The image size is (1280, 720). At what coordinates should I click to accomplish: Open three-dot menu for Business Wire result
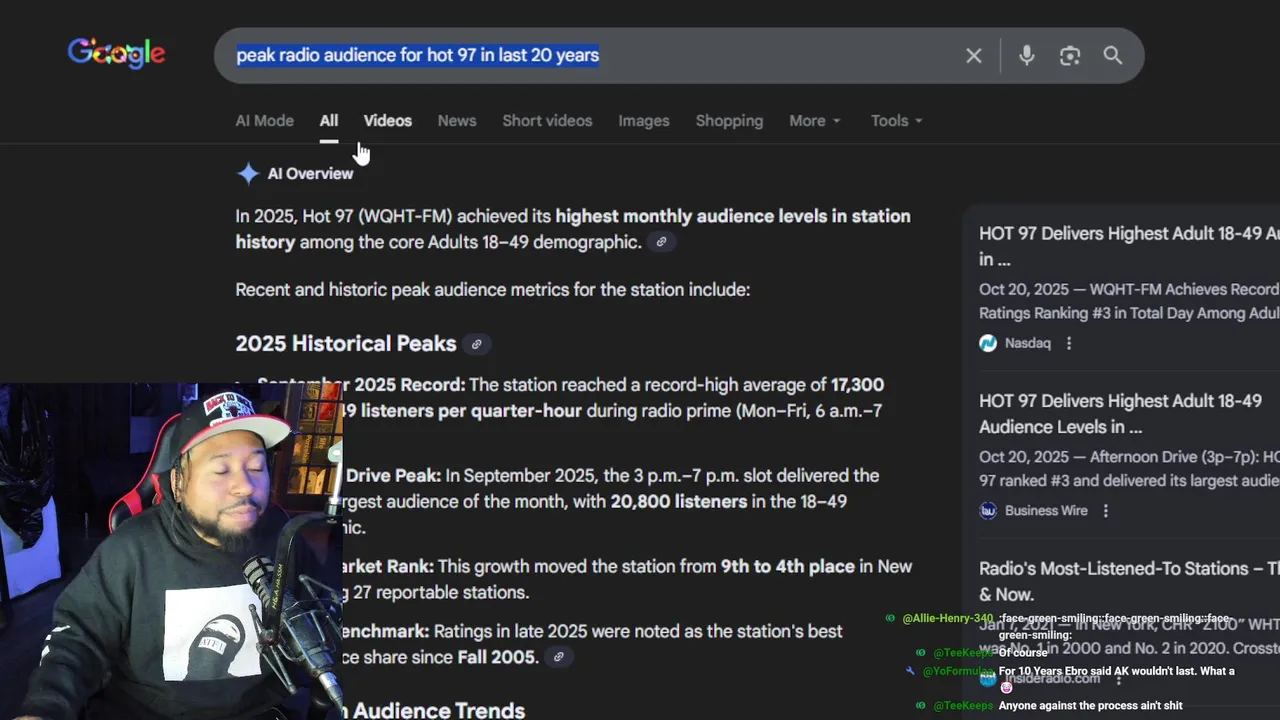(1106, 511)
